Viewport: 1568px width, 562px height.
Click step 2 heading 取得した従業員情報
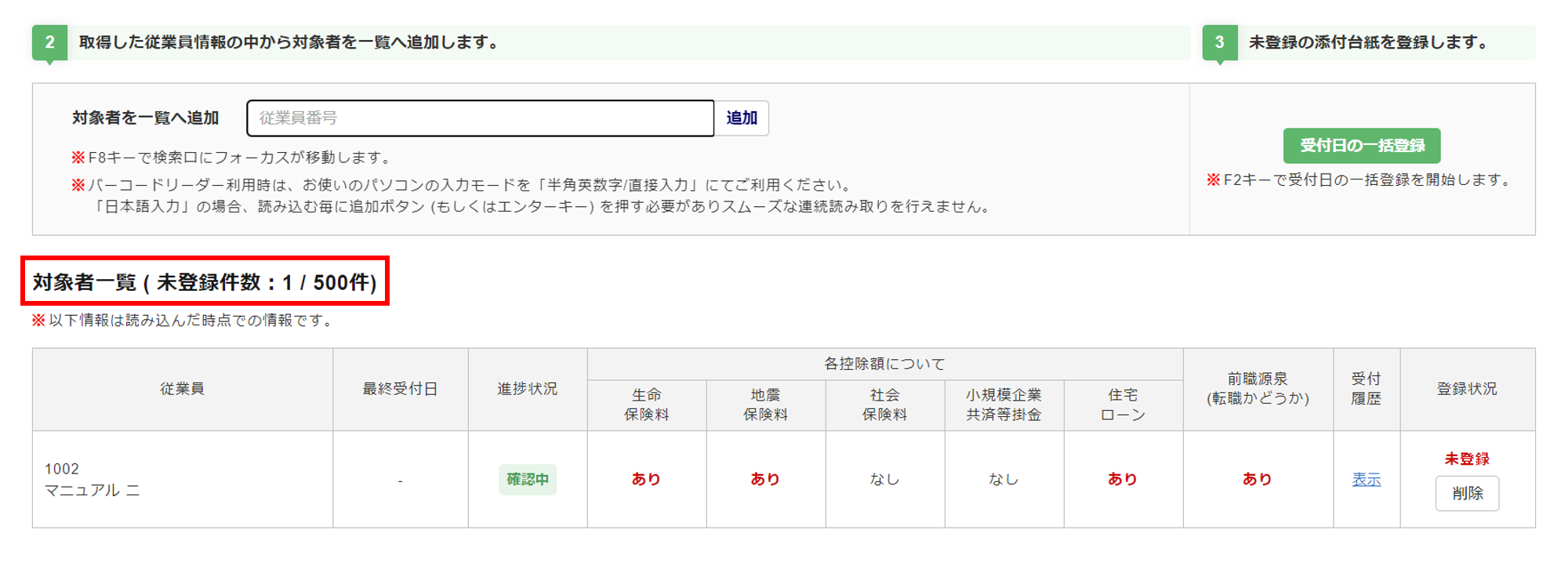point(289,43)
